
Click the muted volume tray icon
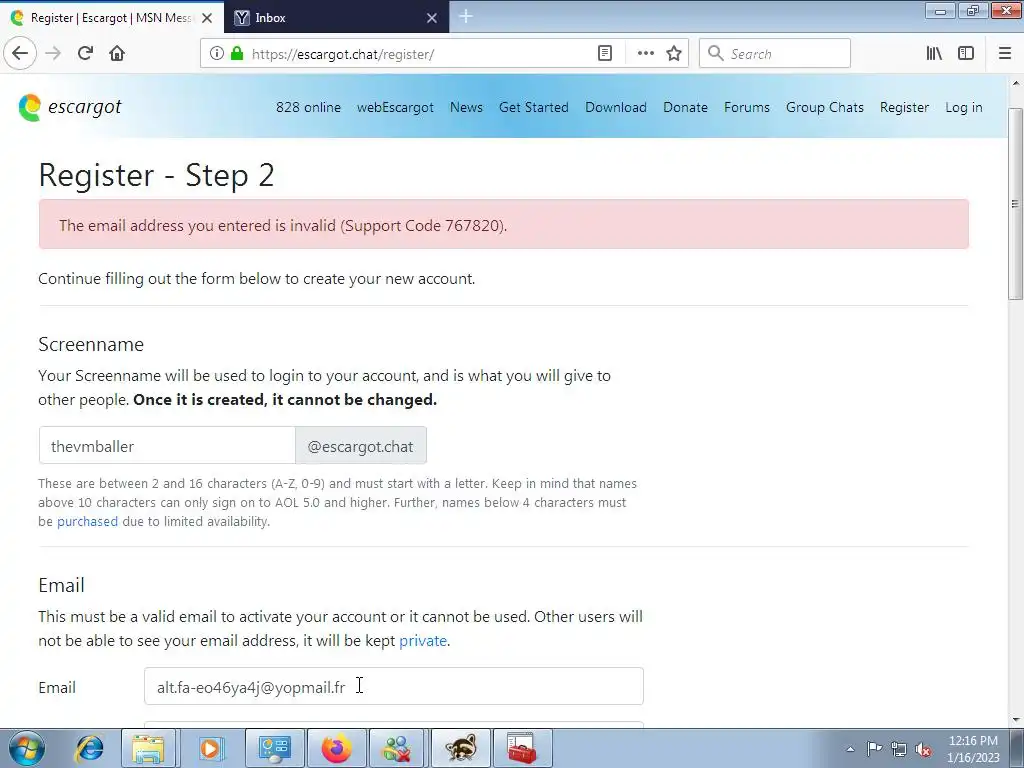click(x=923, y=749)
